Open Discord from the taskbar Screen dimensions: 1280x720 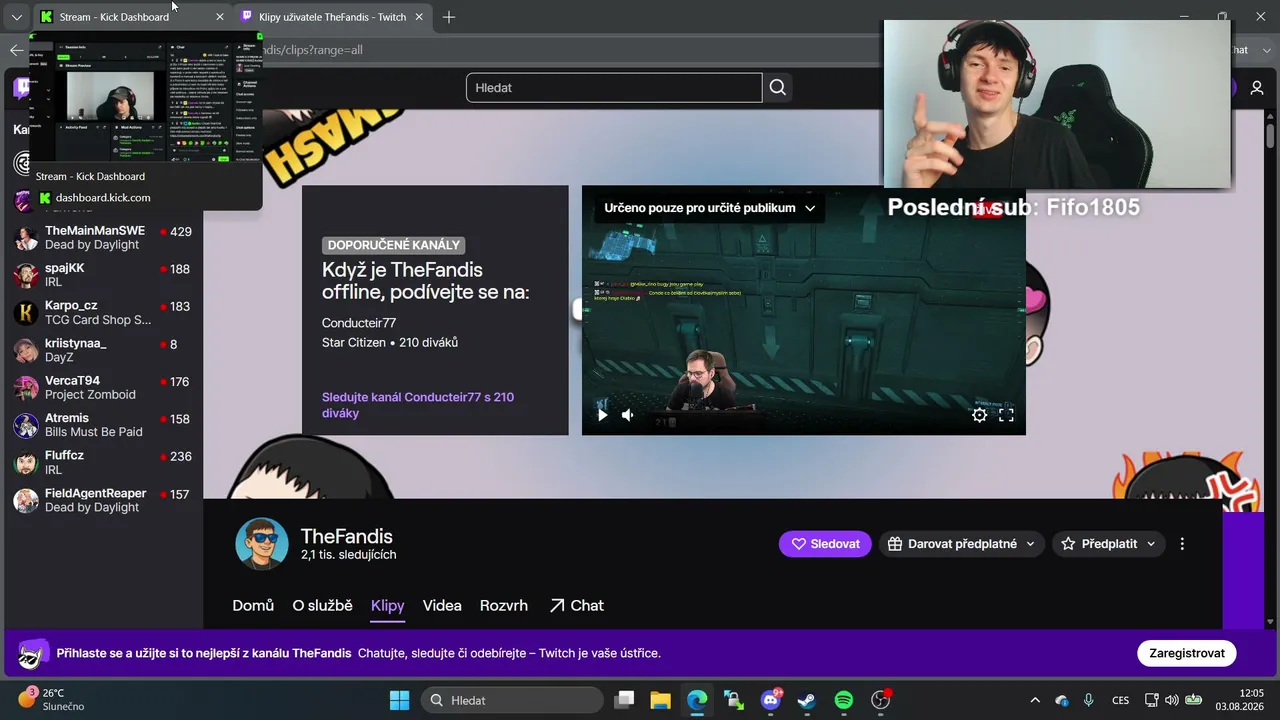click(x=771, y=700)
